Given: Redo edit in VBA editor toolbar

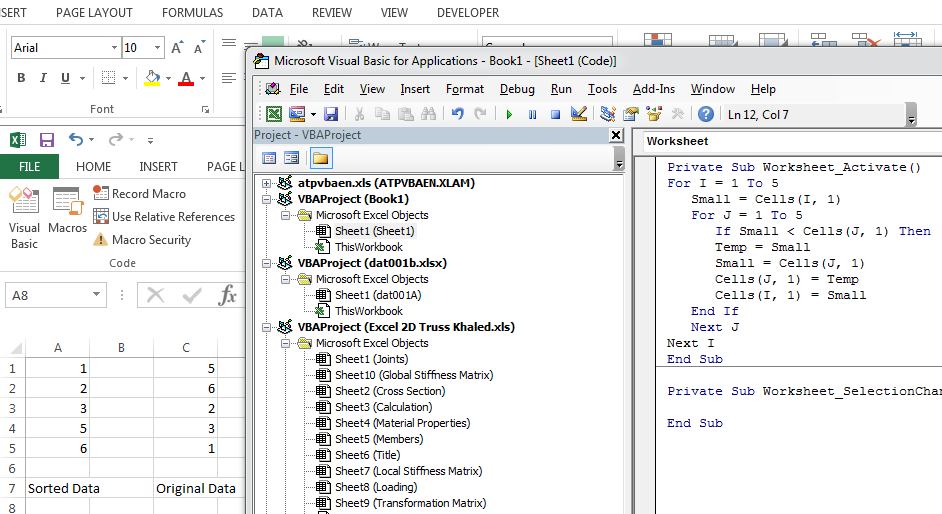Looking at the screenshot, I should [481, 113].
